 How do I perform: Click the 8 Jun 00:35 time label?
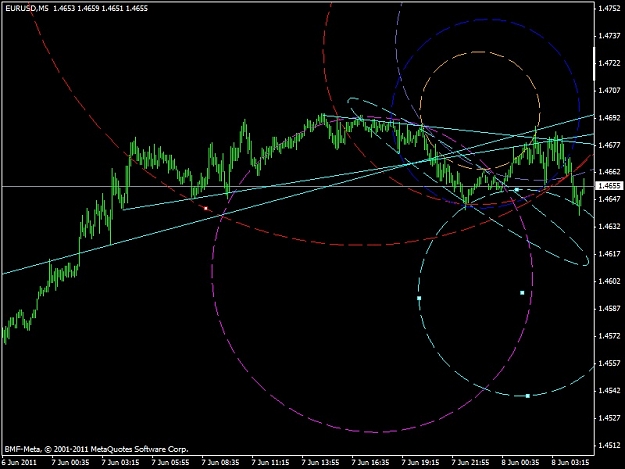click(521, 463)
